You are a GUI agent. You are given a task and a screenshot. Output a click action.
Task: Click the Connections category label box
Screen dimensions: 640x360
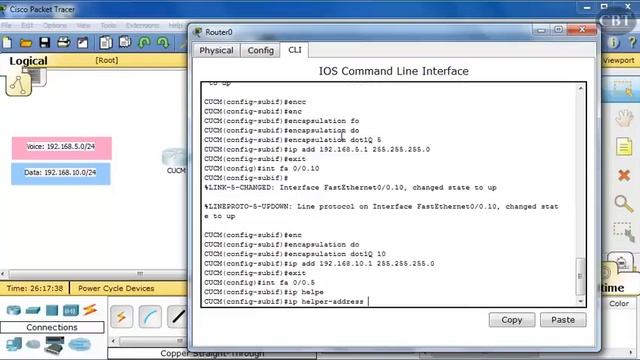tap(52, 327)
